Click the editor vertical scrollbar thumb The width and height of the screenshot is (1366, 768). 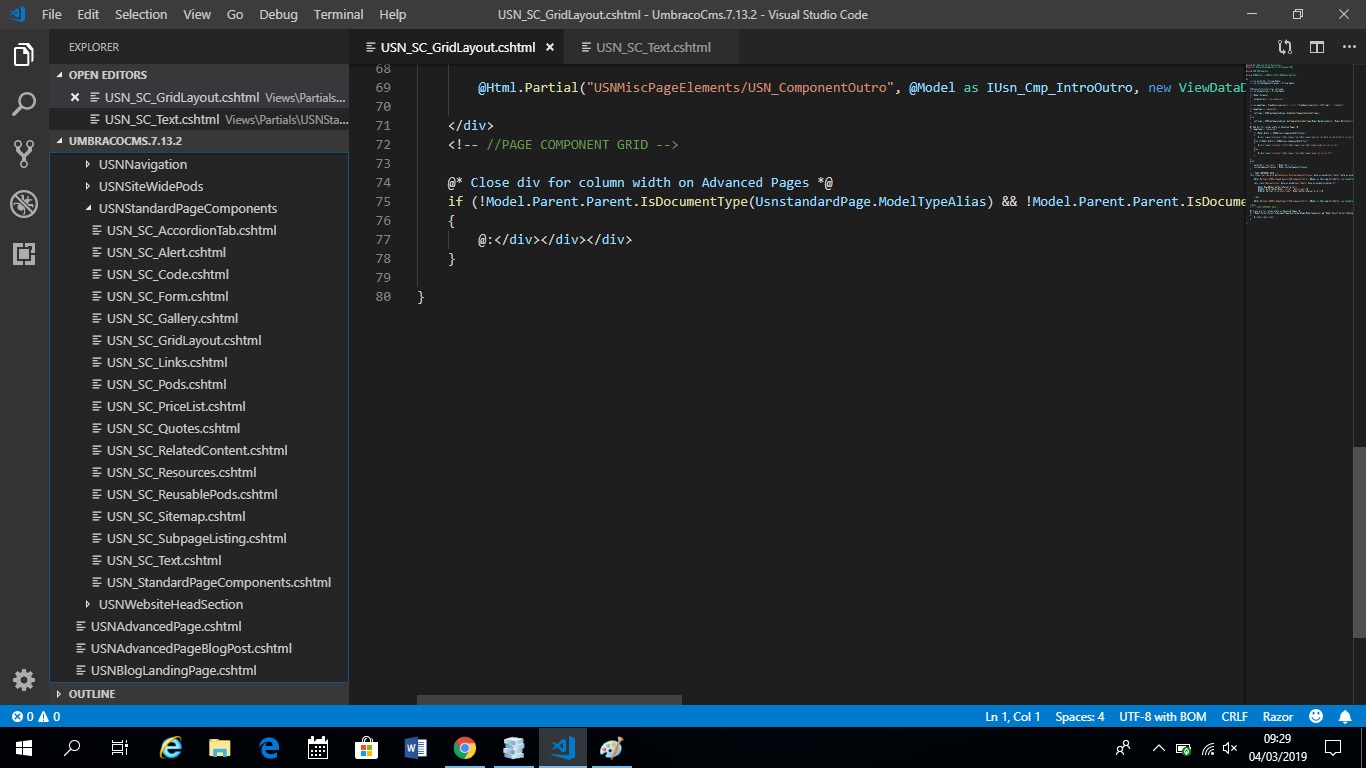coord(1359,542)
